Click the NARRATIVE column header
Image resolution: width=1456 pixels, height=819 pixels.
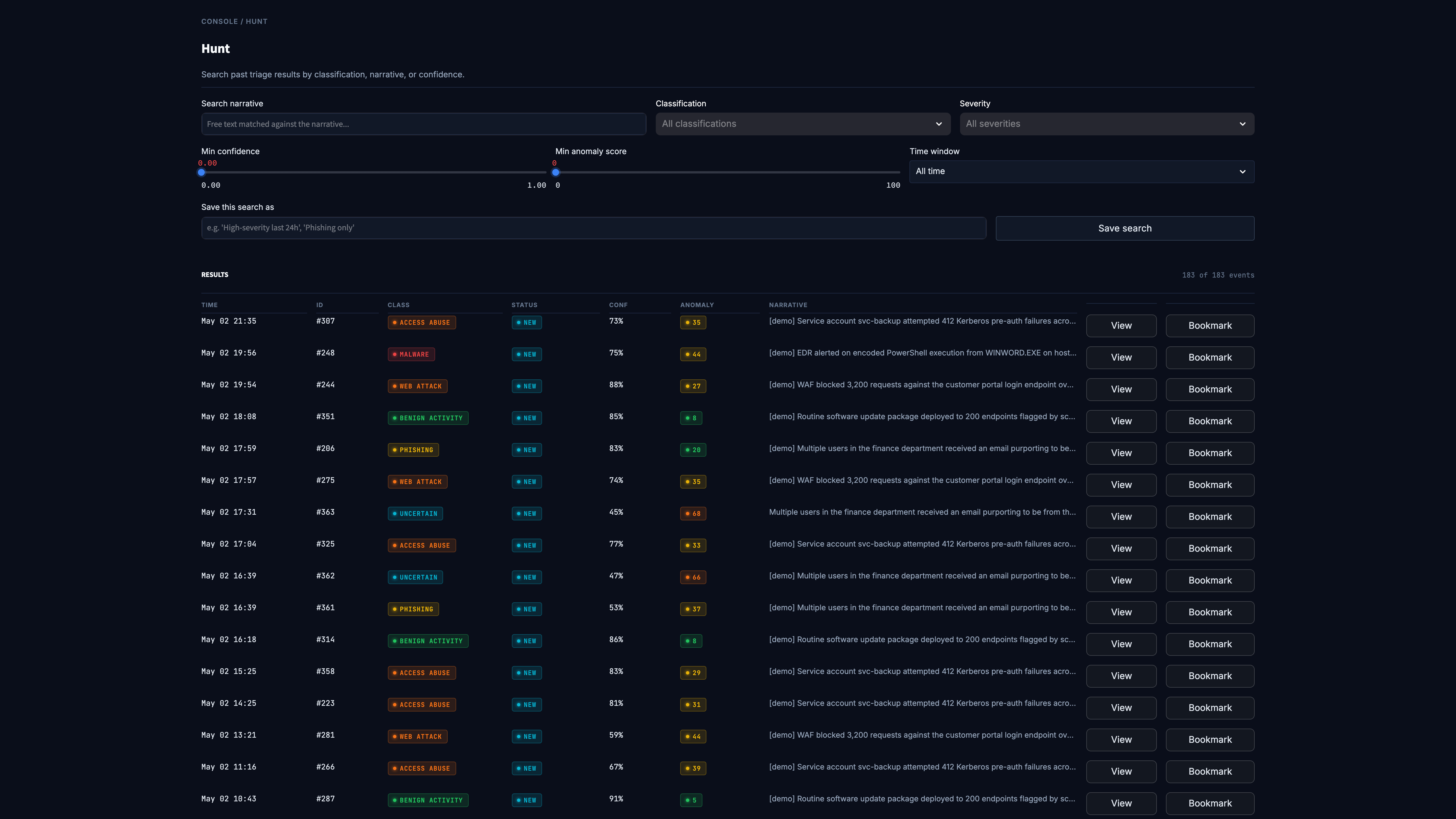[788, 305]
